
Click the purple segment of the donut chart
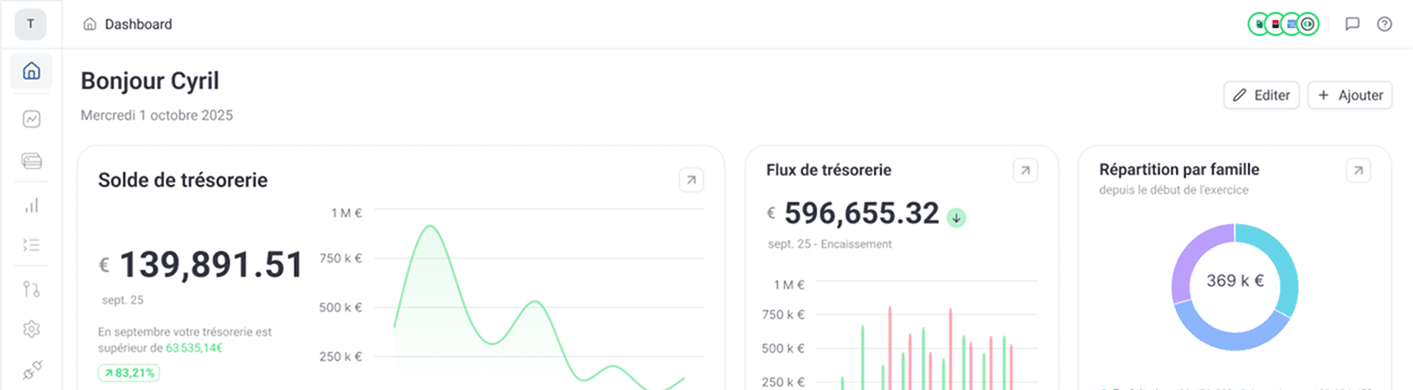point(1188,262)
